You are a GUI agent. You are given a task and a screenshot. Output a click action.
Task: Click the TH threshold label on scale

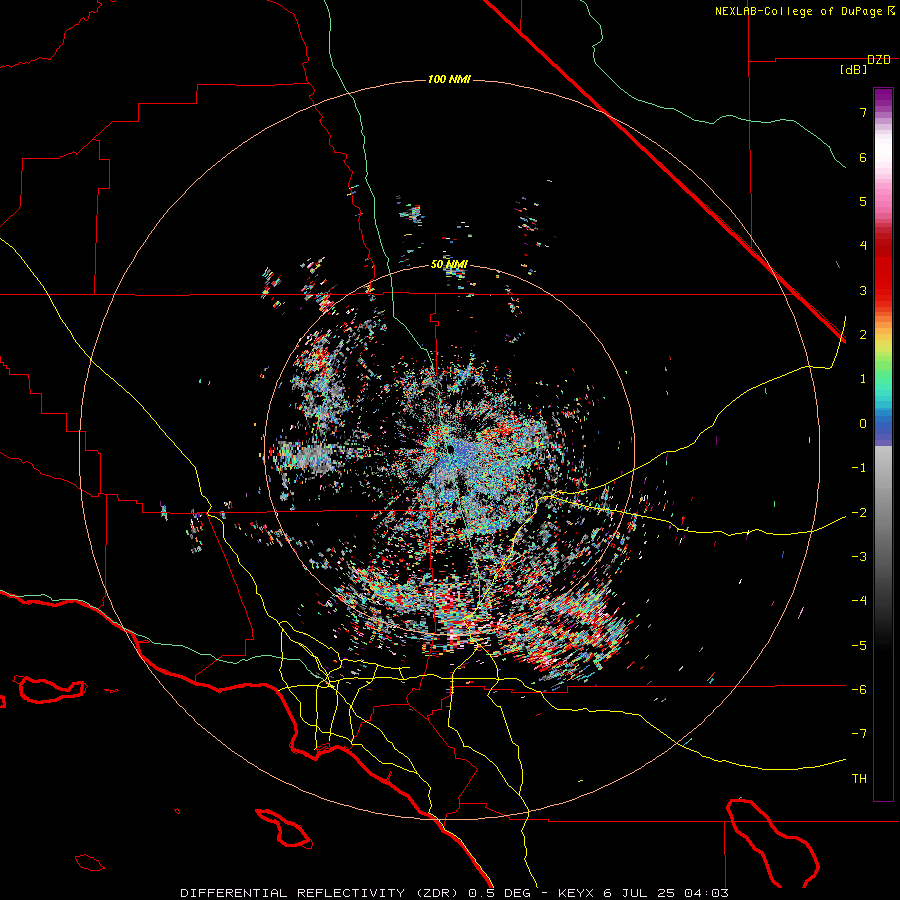tap(859, 779)
